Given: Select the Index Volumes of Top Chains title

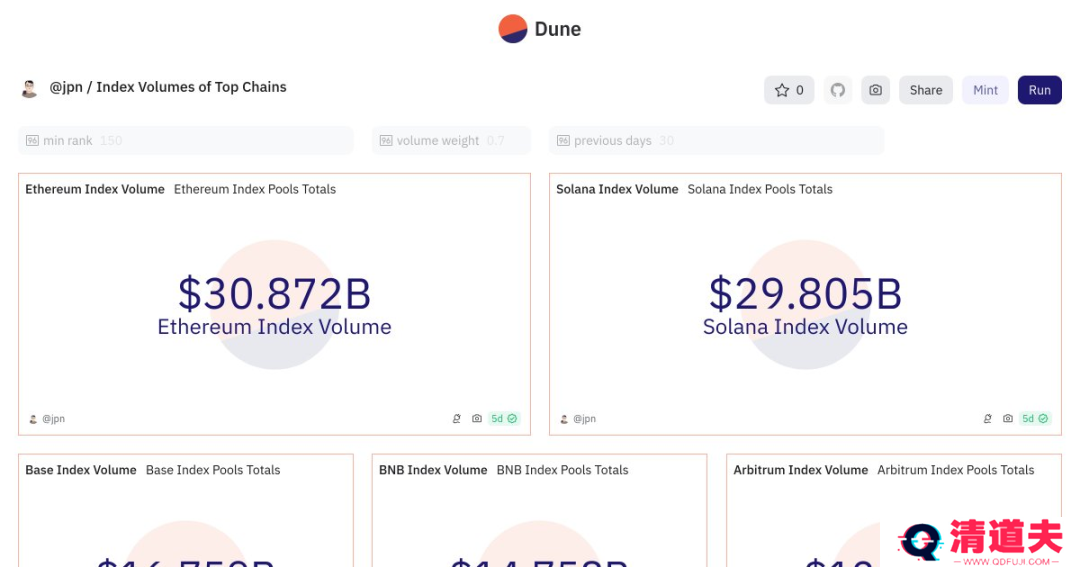Looking at the screenshot, I should [x=191, y=87].
